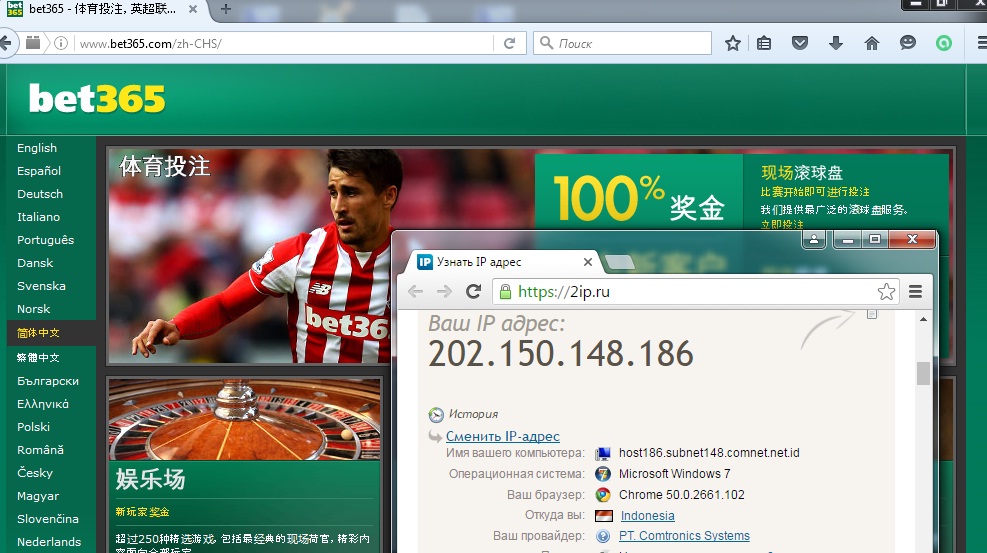Viewport: 987px width, 553px height.
Task: Click the Chrome scrollbar up arrow
Action: 923,320
